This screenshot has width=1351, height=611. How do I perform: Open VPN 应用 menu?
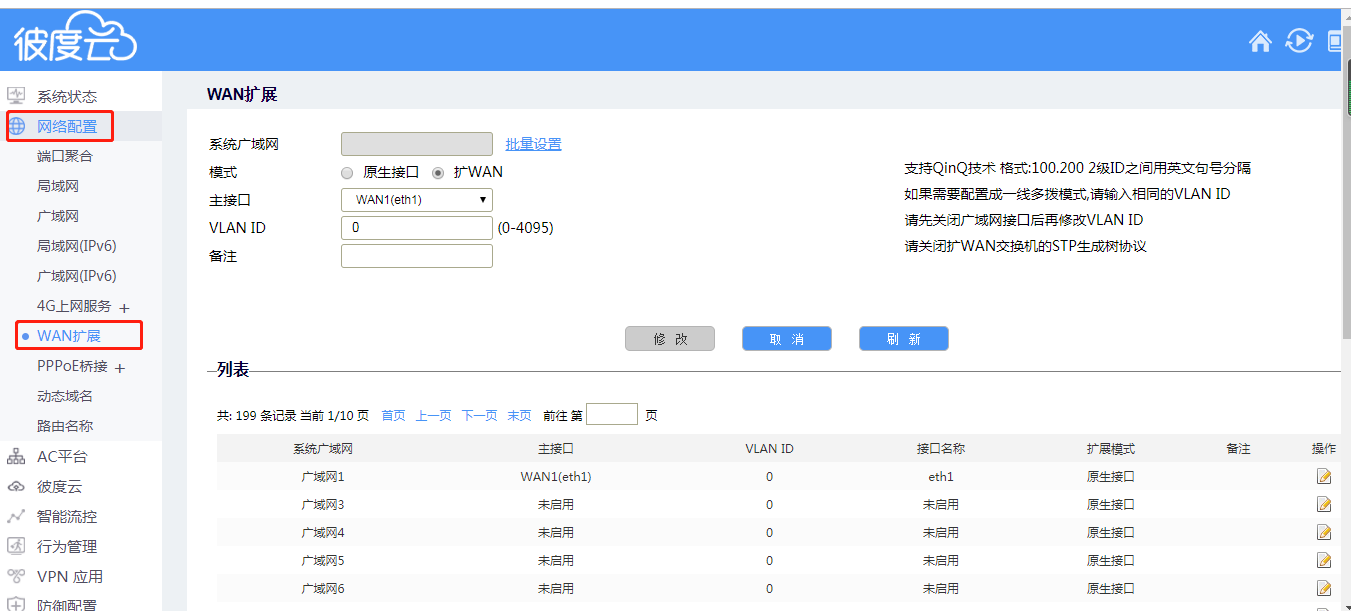70,577
